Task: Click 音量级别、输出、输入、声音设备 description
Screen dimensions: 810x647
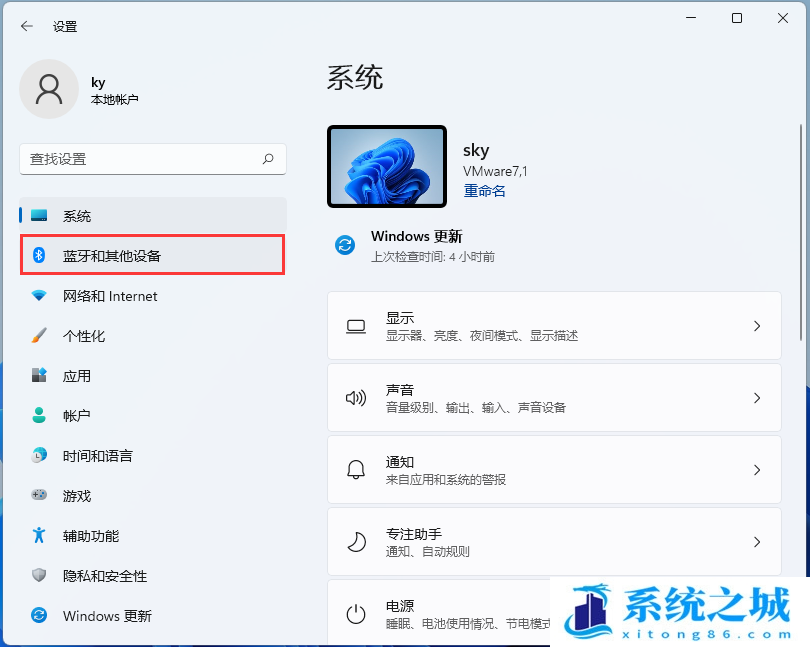Action: tap(476, 408)
